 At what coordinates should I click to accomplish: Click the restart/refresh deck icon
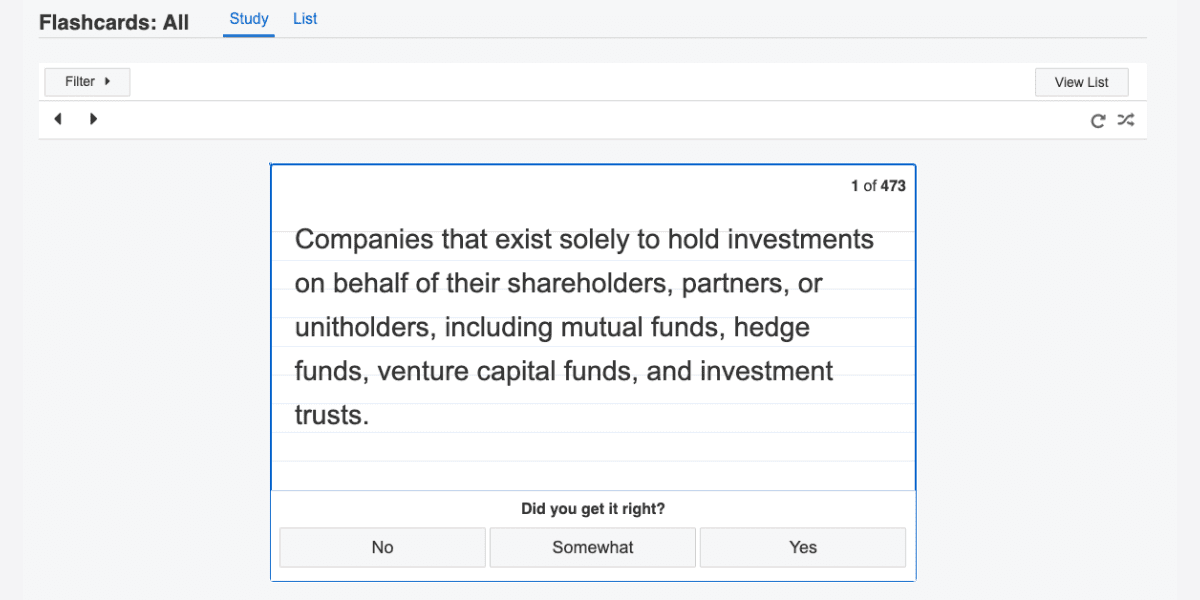click(x=1098, y=120)
